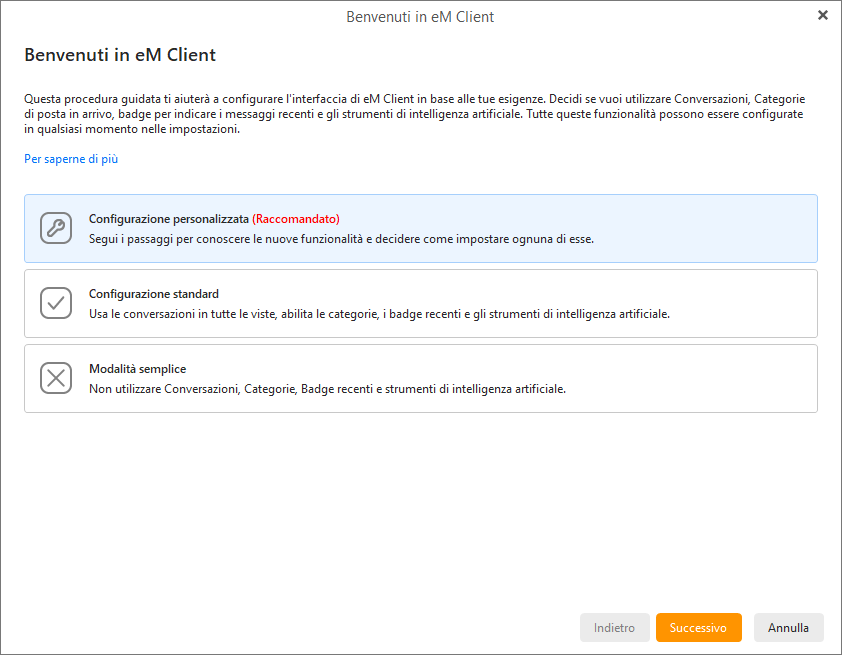Click the 'Non utilizzare Conversazioni' description text
Screen dimensions: 842x655
tap(327, 389)
